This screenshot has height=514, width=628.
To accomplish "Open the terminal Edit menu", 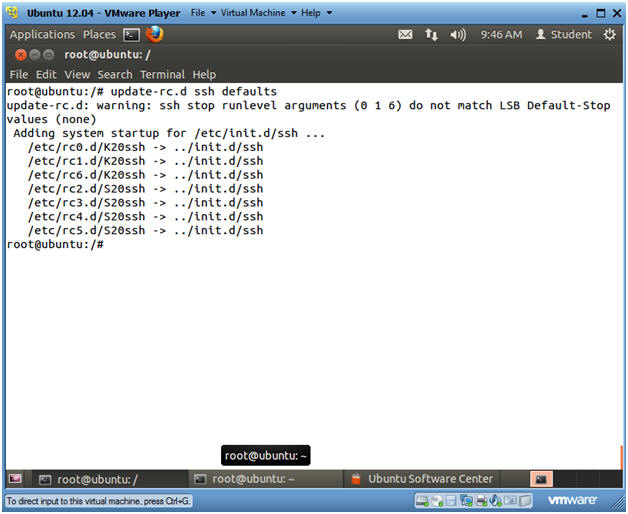I will (46, 75).
